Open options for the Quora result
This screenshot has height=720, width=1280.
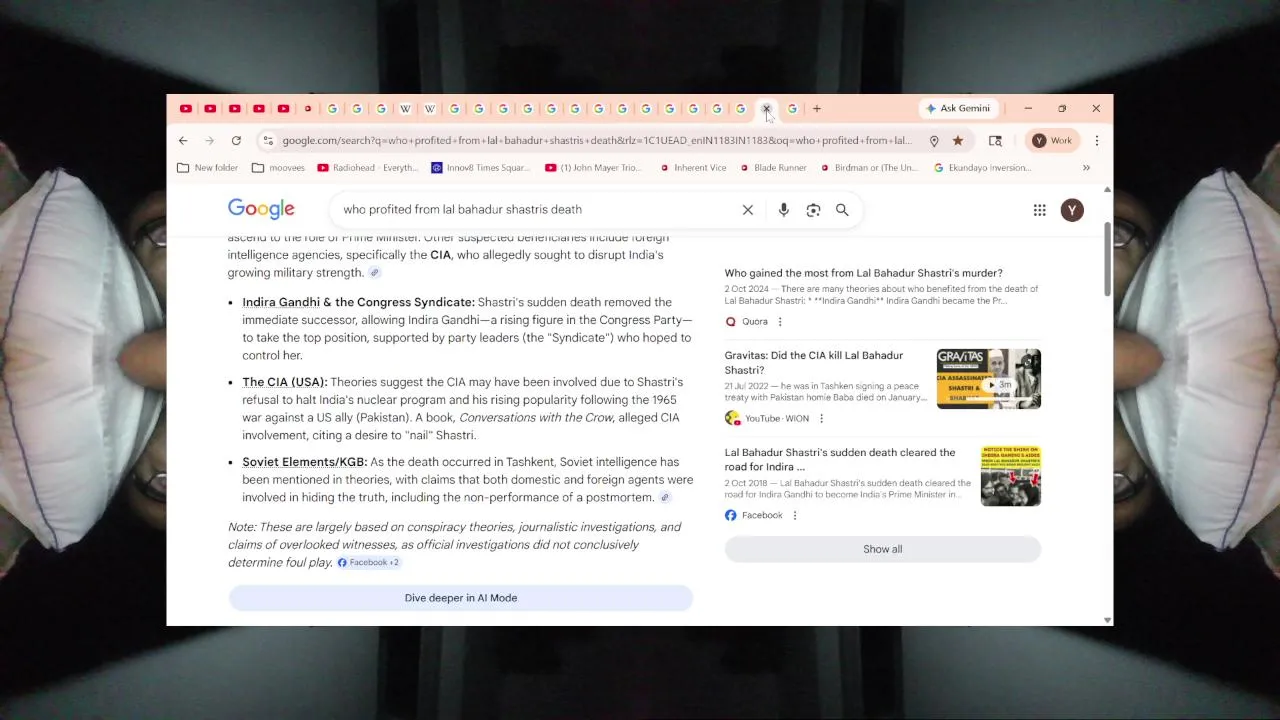tap(780, 322)
